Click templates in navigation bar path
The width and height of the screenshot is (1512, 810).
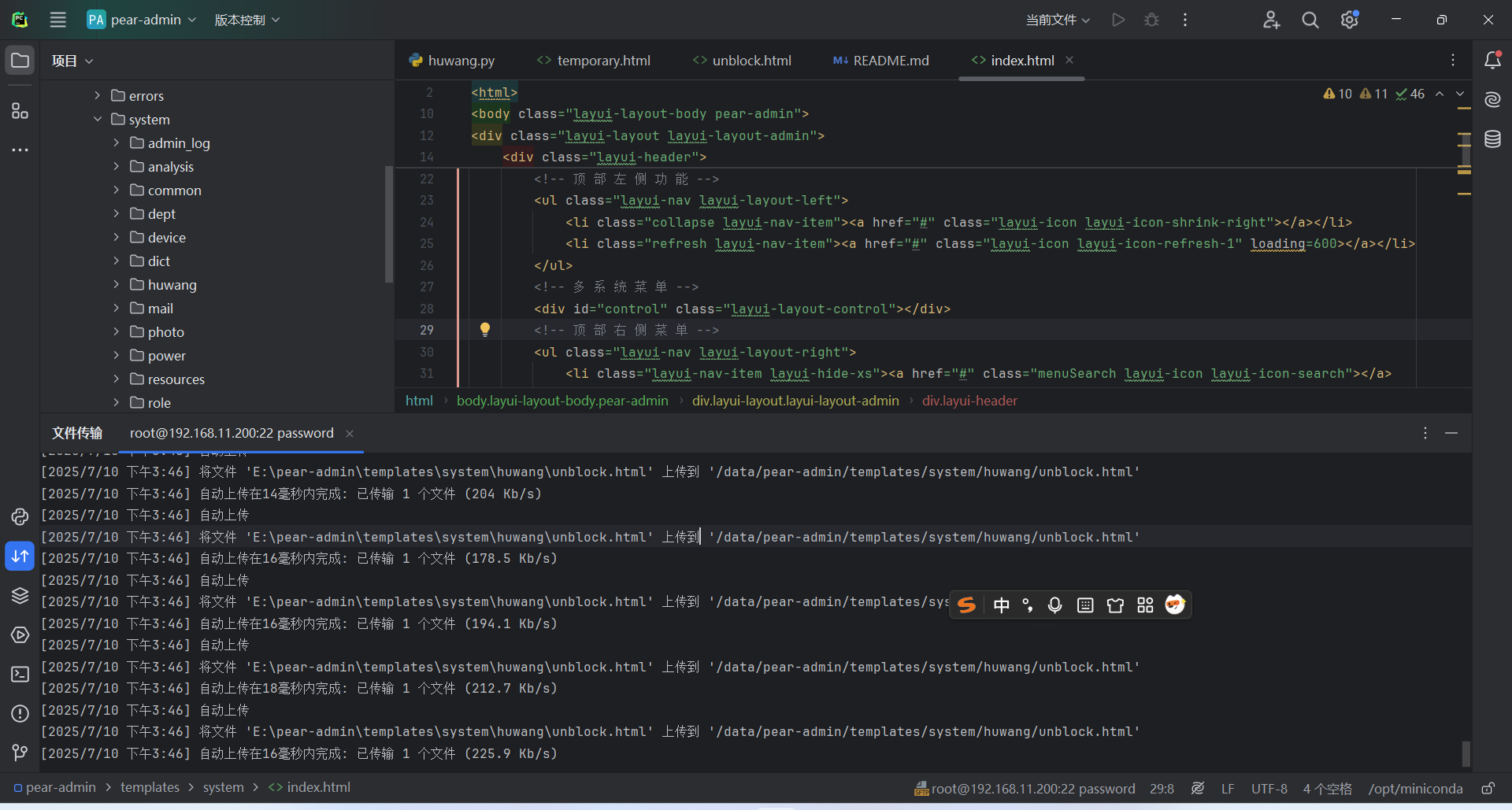[150, 787]
